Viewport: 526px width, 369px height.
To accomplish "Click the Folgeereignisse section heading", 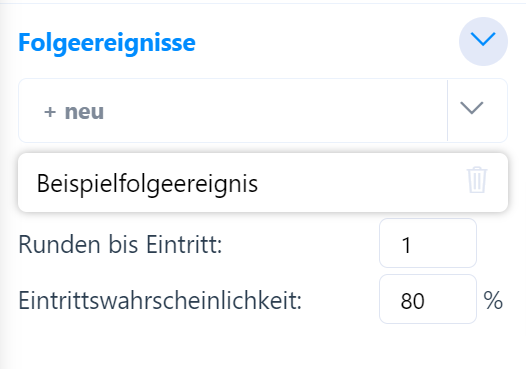I will [107, 43].
